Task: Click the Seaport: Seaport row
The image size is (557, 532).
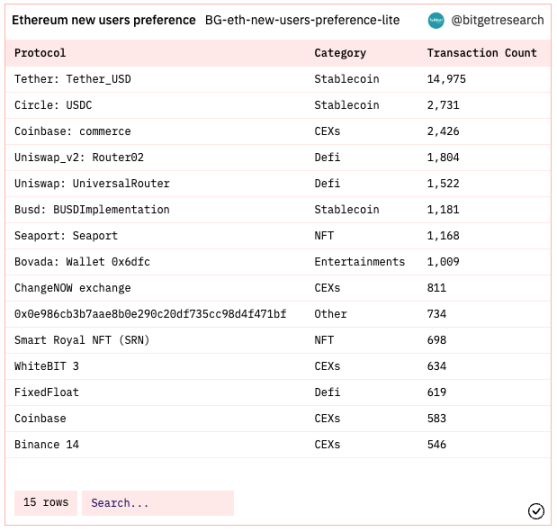Action: click(x=278, y=236)
